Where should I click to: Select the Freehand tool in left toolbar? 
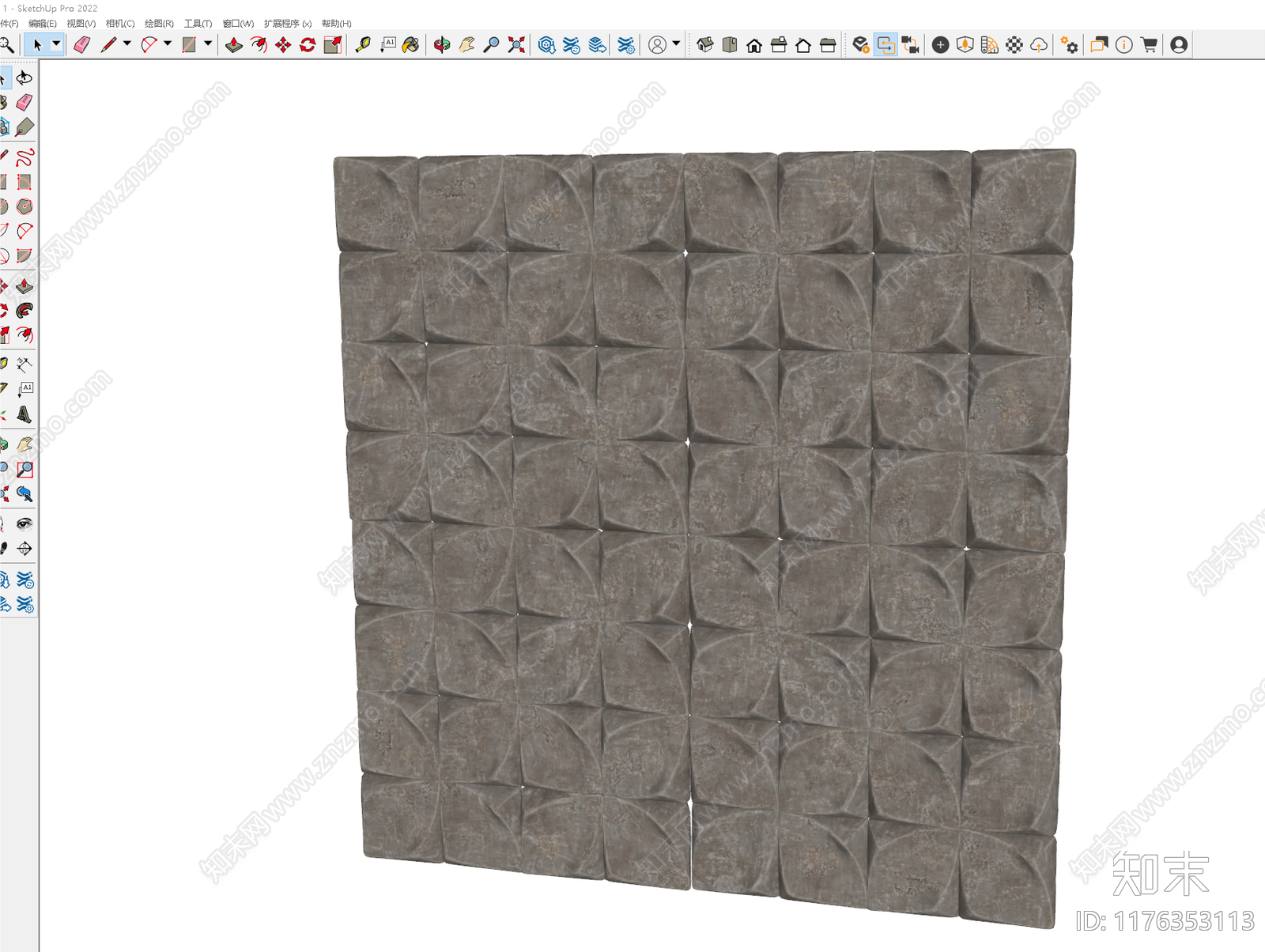(25, 157)
